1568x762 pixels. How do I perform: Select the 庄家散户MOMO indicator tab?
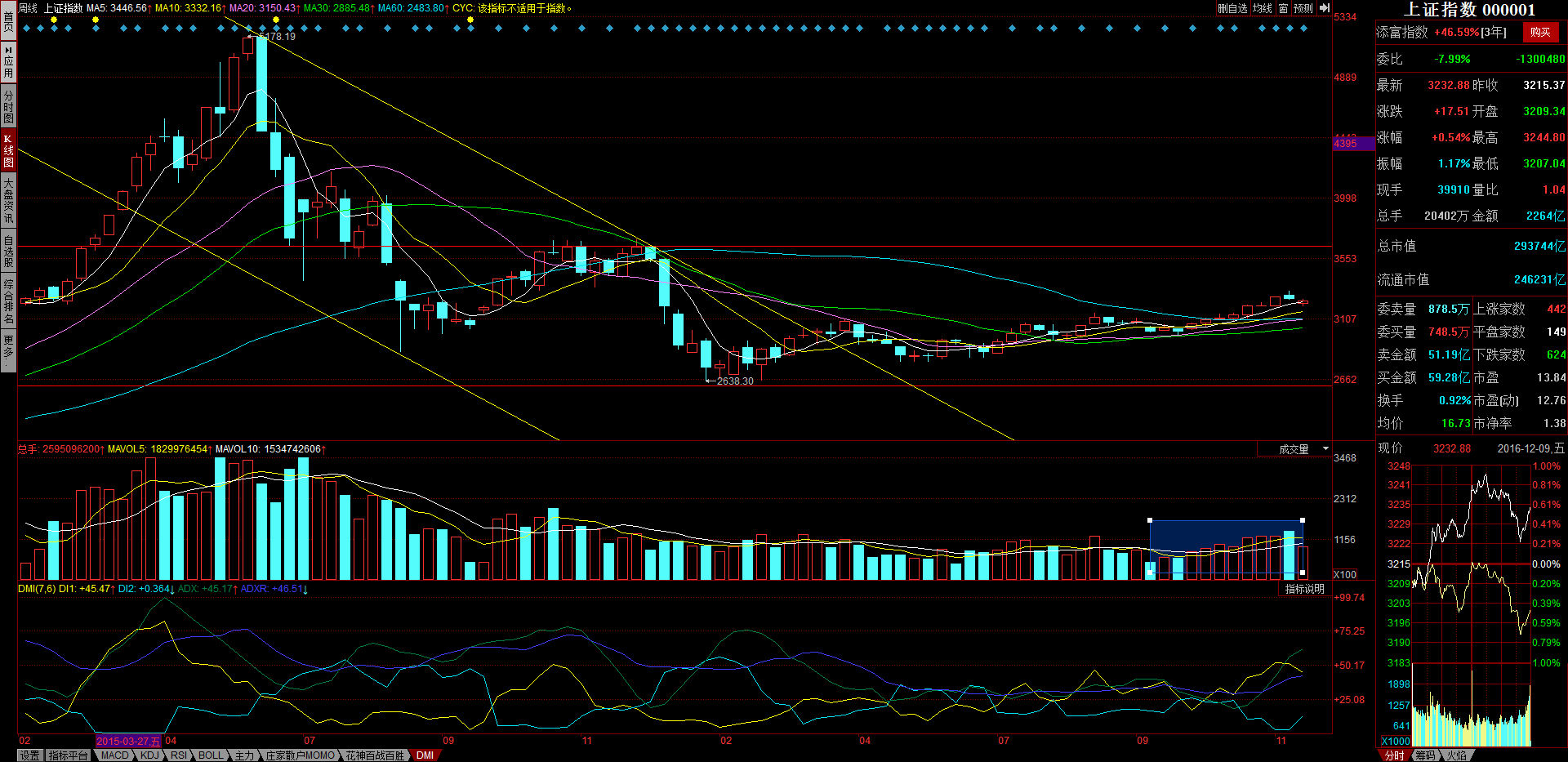[300, 755]
